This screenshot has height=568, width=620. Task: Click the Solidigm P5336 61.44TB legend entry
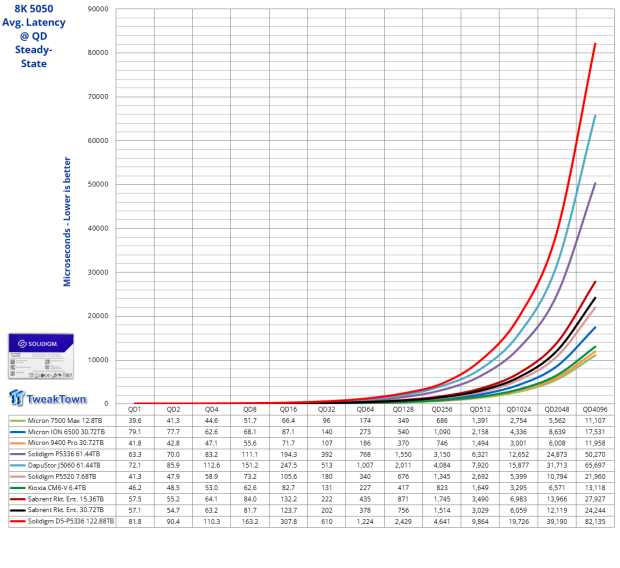(x=64, y=454)
